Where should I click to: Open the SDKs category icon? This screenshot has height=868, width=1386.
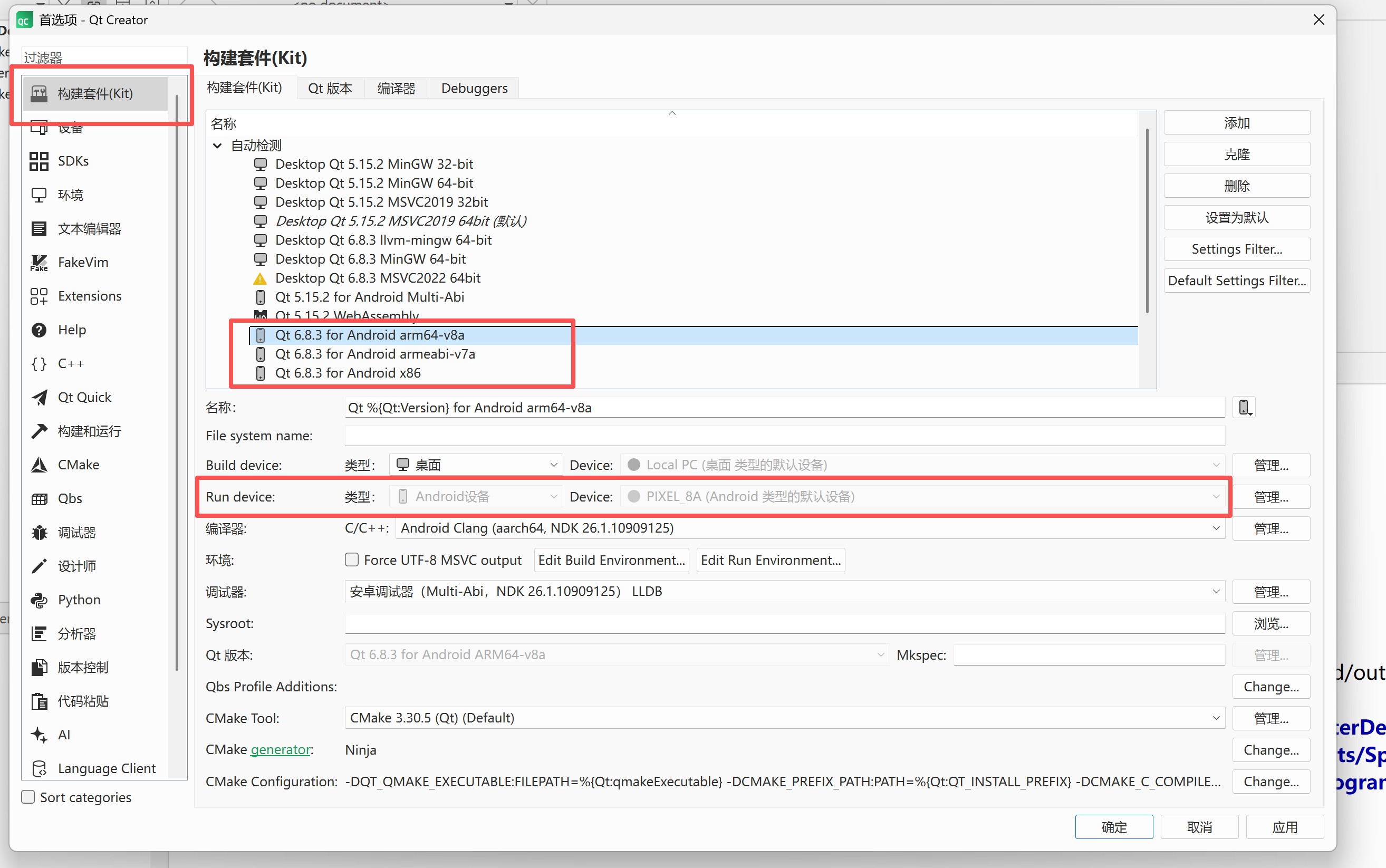[x=38, y=161]
